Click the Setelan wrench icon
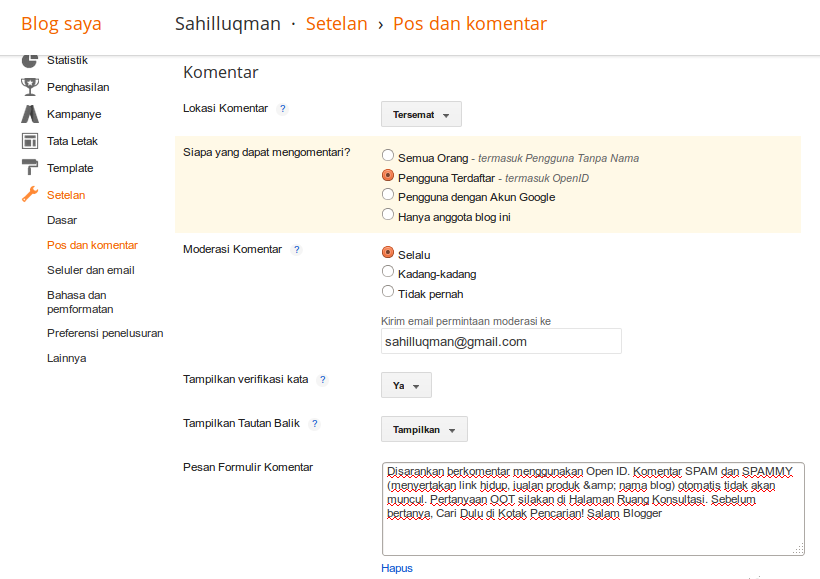Image resolution: width=820 pixels, height=579 pixels. tap(30, 195)
